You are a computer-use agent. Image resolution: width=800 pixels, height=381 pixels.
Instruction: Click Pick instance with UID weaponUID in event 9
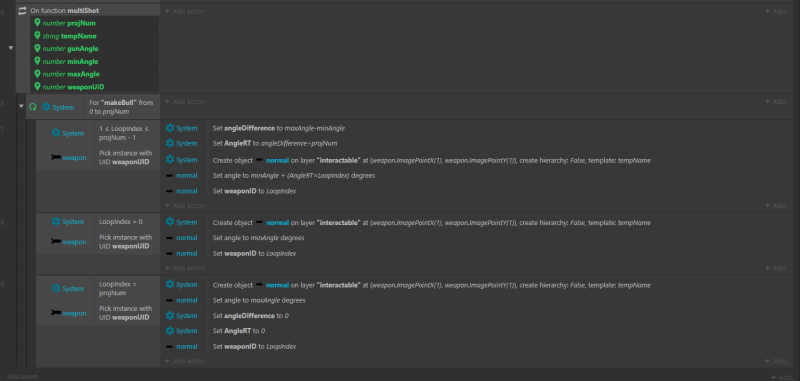(x=125, y=313)
